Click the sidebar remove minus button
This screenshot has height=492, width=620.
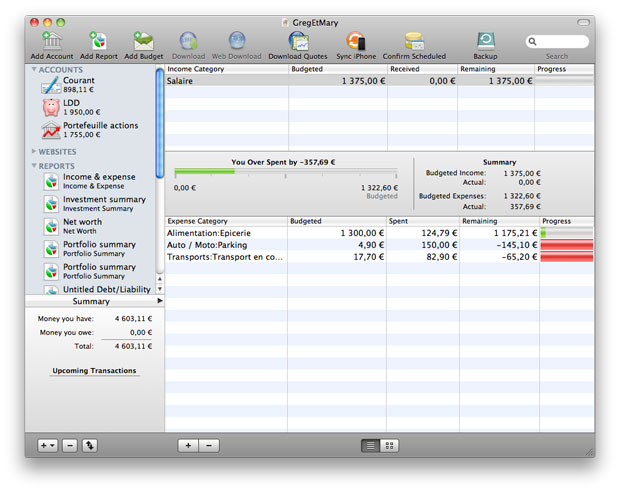pos(70,446)
